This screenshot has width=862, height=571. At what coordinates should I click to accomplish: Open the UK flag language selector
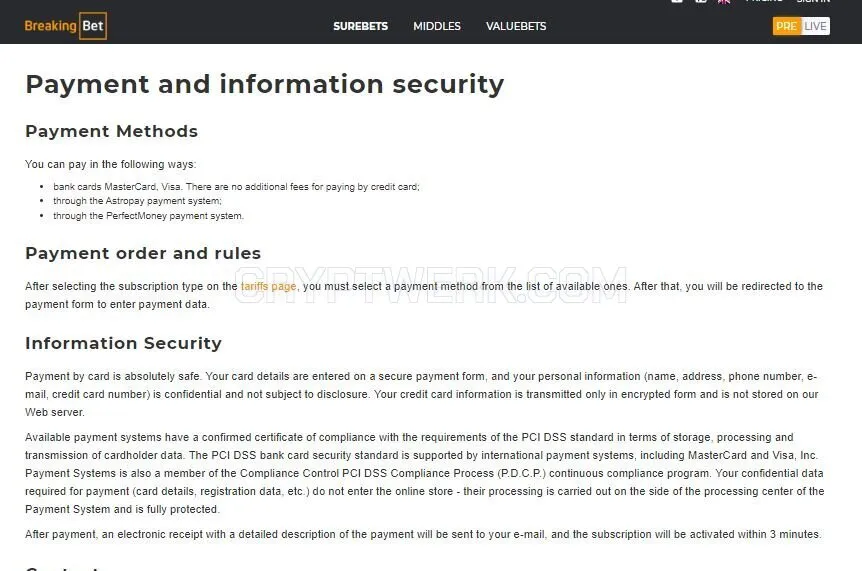(x=724, y=2)
